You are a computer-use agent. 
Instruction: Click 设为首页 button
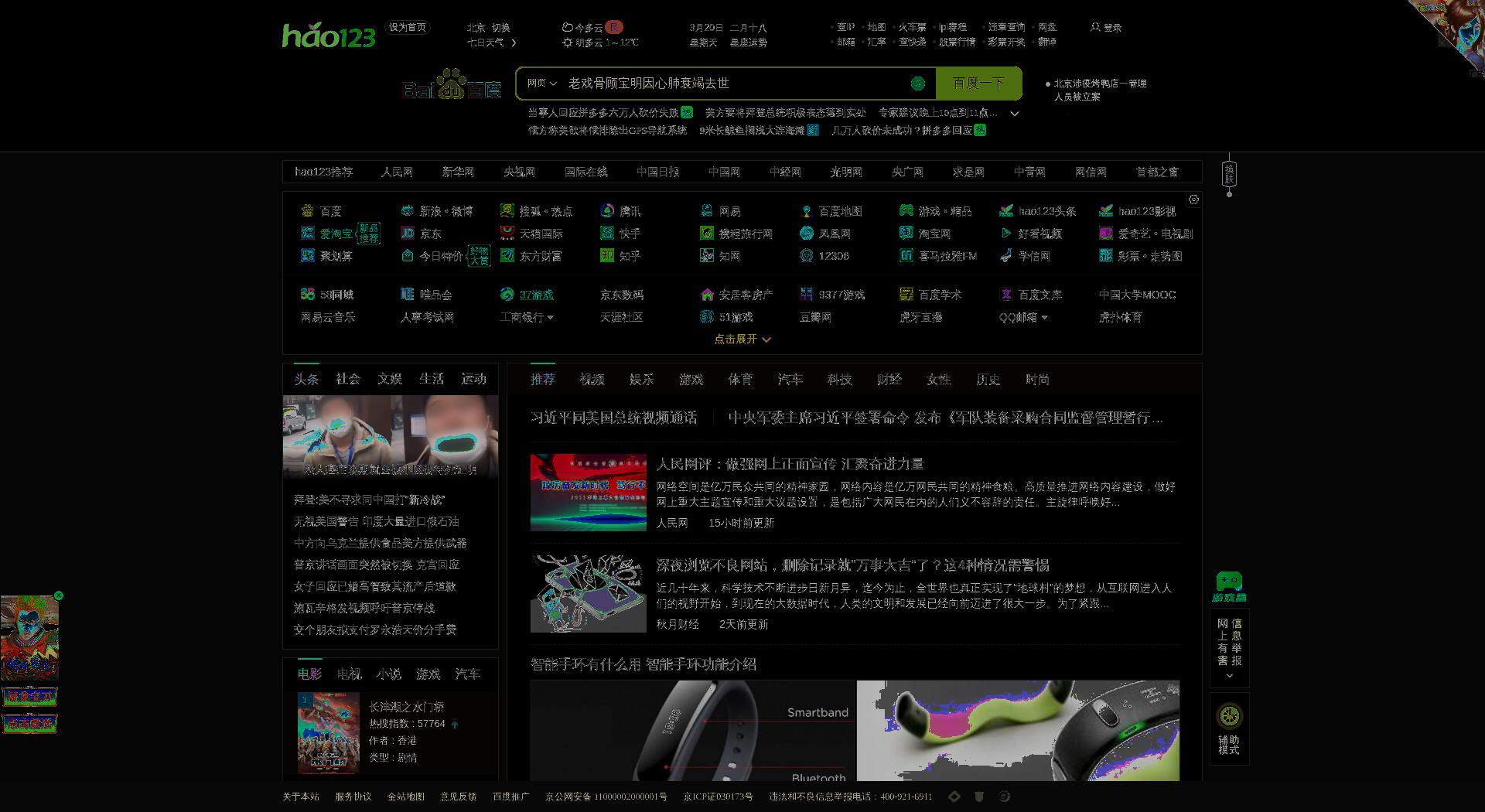click(407, 27)
